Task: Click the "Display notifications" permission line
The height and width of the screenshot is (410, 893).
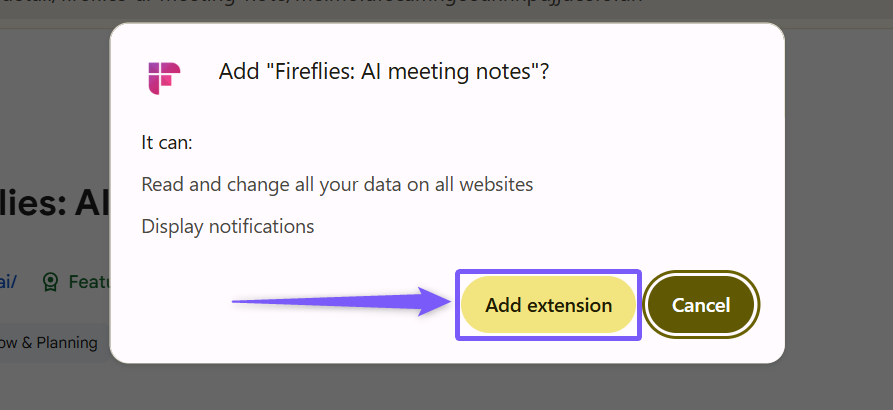Action: (228, 226)
